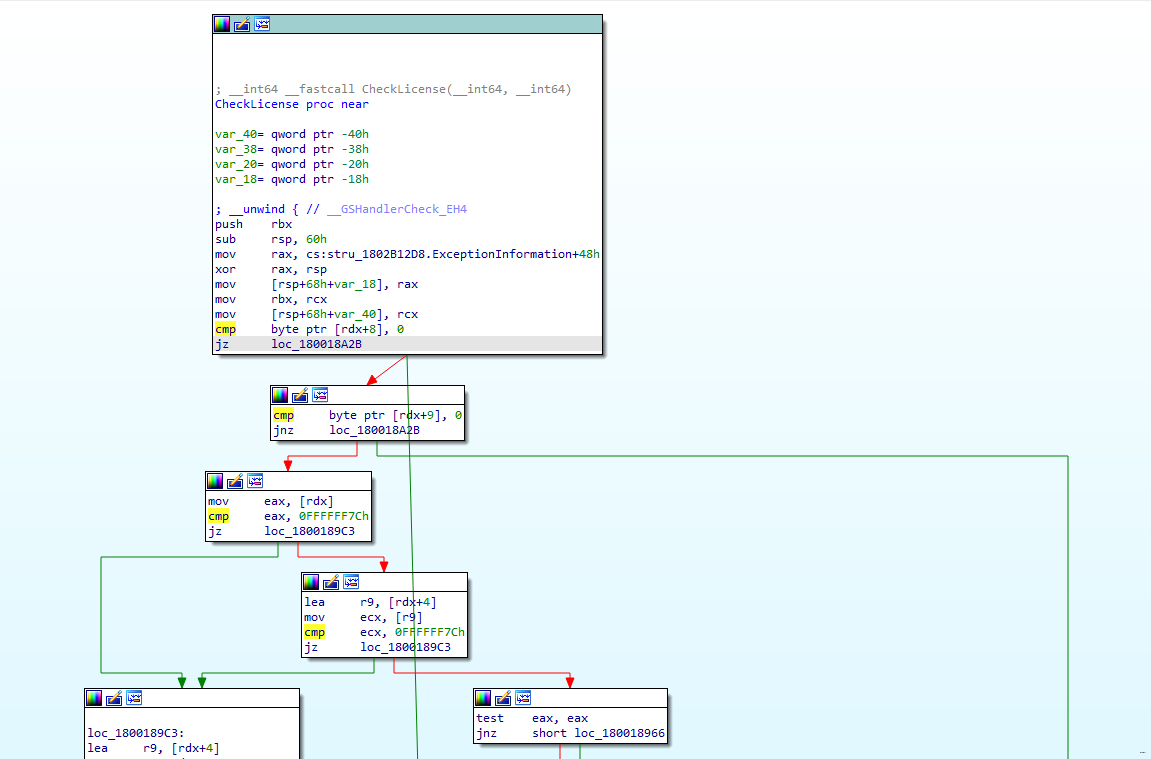
Task: Click the color icon on the 'test eax, eax' block
Action: point(483,698)
